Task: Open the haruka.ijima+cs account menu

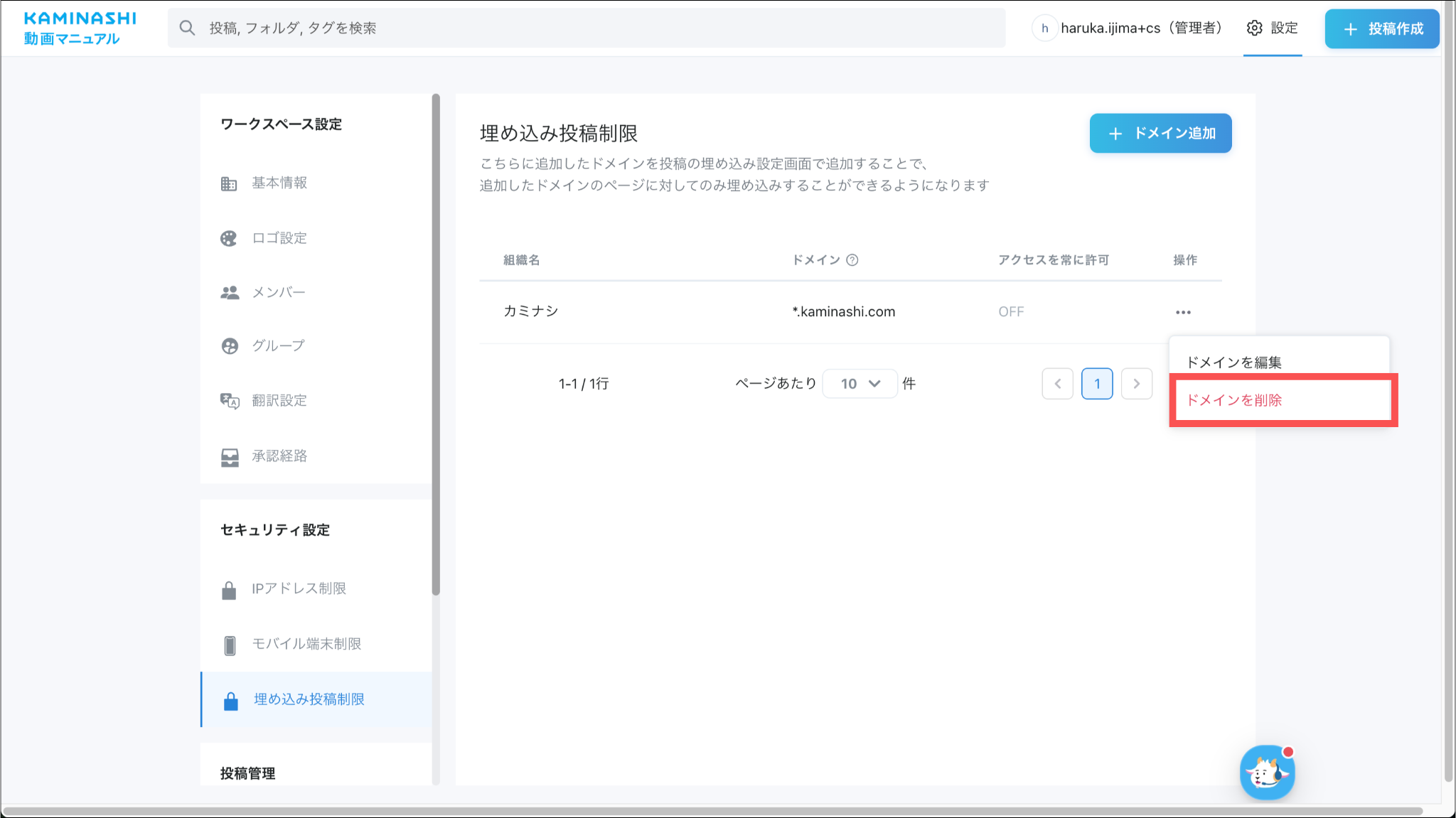Action: [1129, 28]
